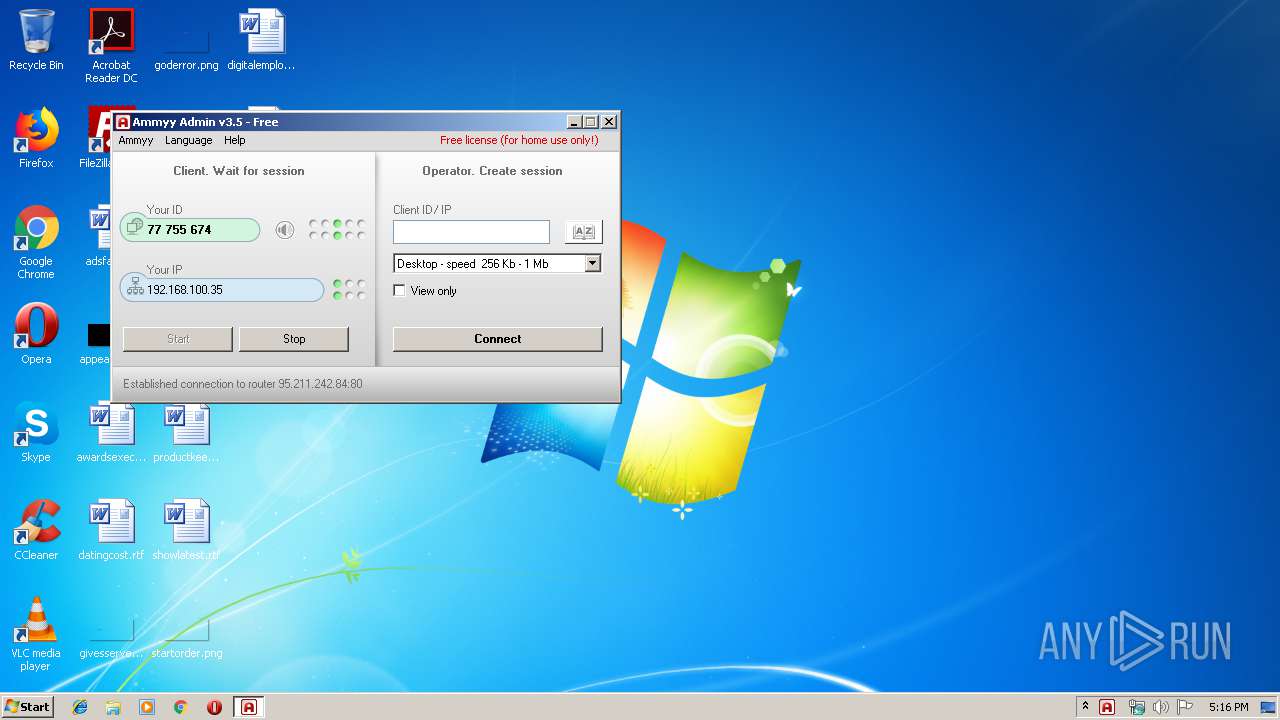The image size is (1280, 720).
Task: Launch Google Chrome desktop shortcut
Action: coord(36,242)
